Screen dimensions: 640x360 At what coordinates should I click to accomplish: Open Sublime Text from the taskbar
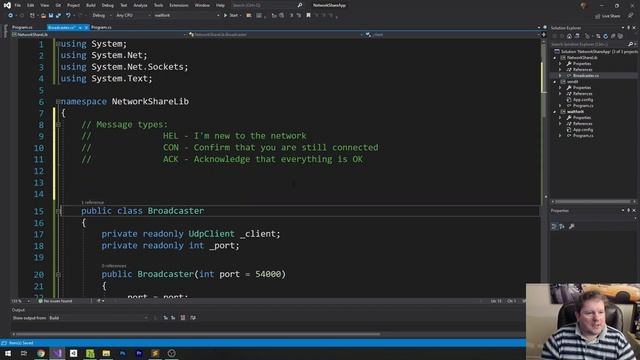(x=155, y=353)
